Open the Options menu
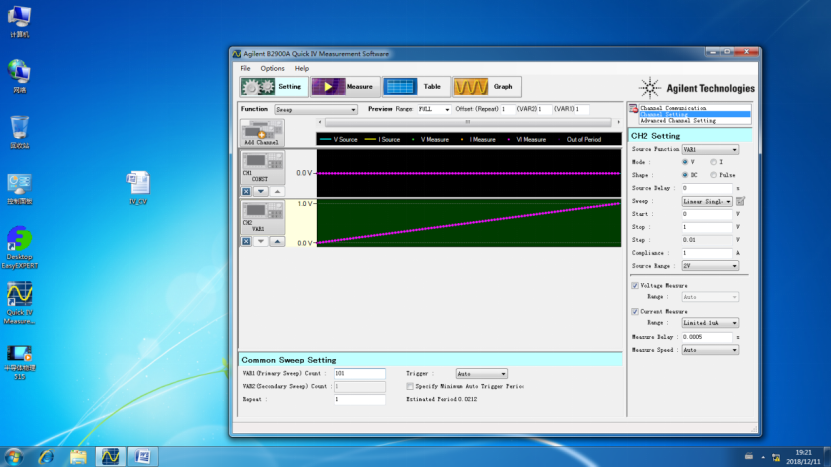Viewport: 831px width, 468px height. (272, 68)
